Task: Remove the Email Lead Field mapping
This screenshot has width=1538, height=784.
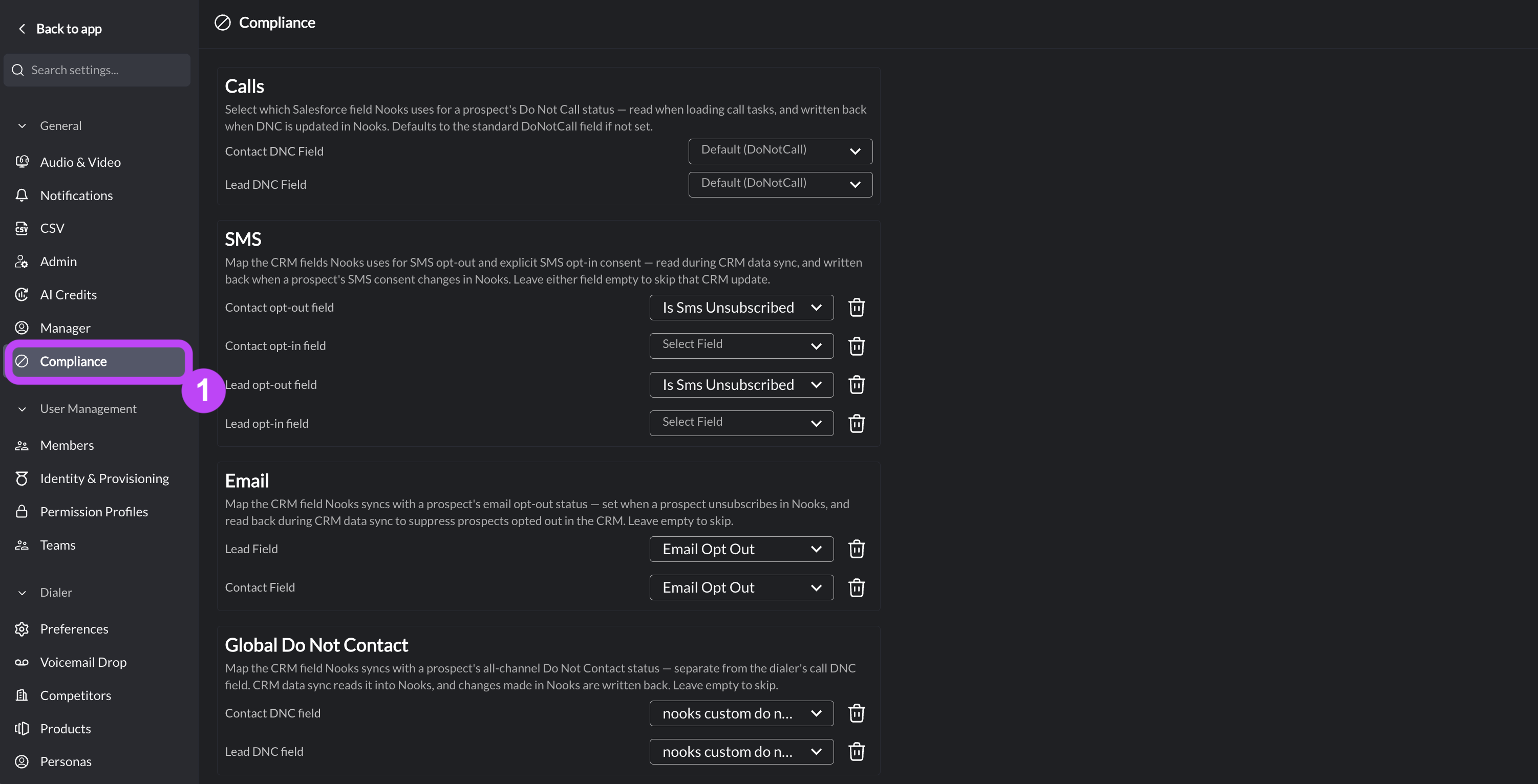Action: coord(856,549)
